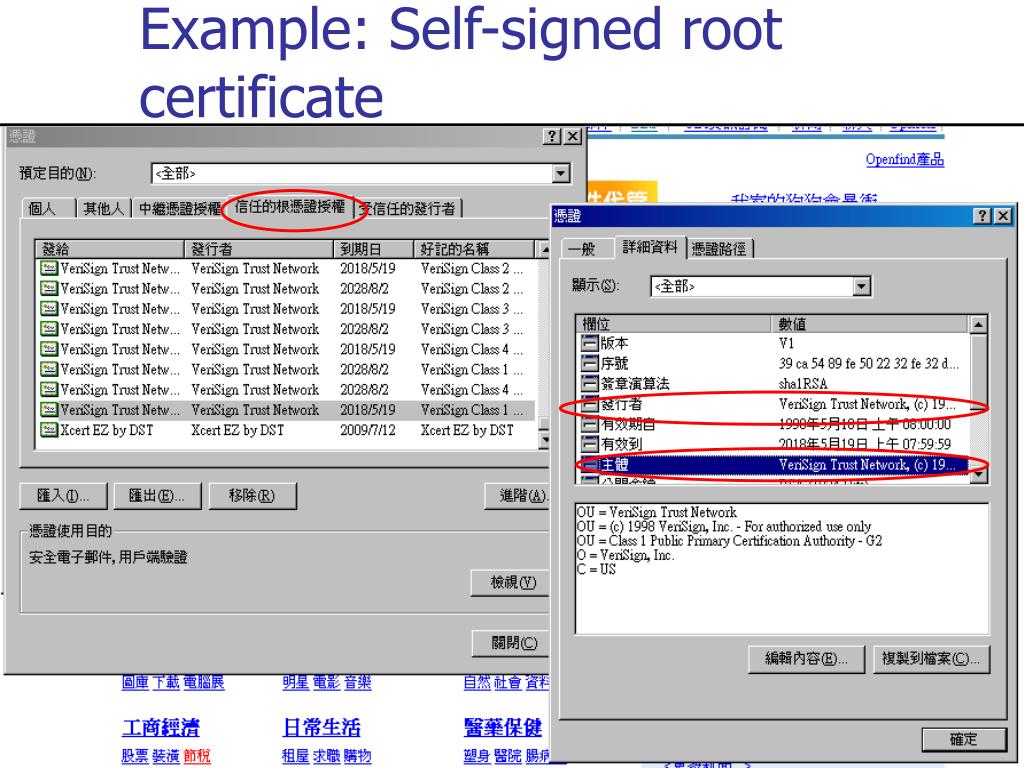Click the 音樂 link on the background web page

[358, 682]
